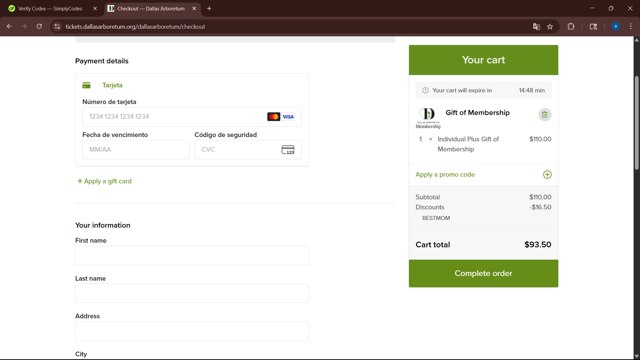This screenshot has height=360, width=640.
Task: Click the BESTMOM discount code label
Action: click(x=436, y=218)
